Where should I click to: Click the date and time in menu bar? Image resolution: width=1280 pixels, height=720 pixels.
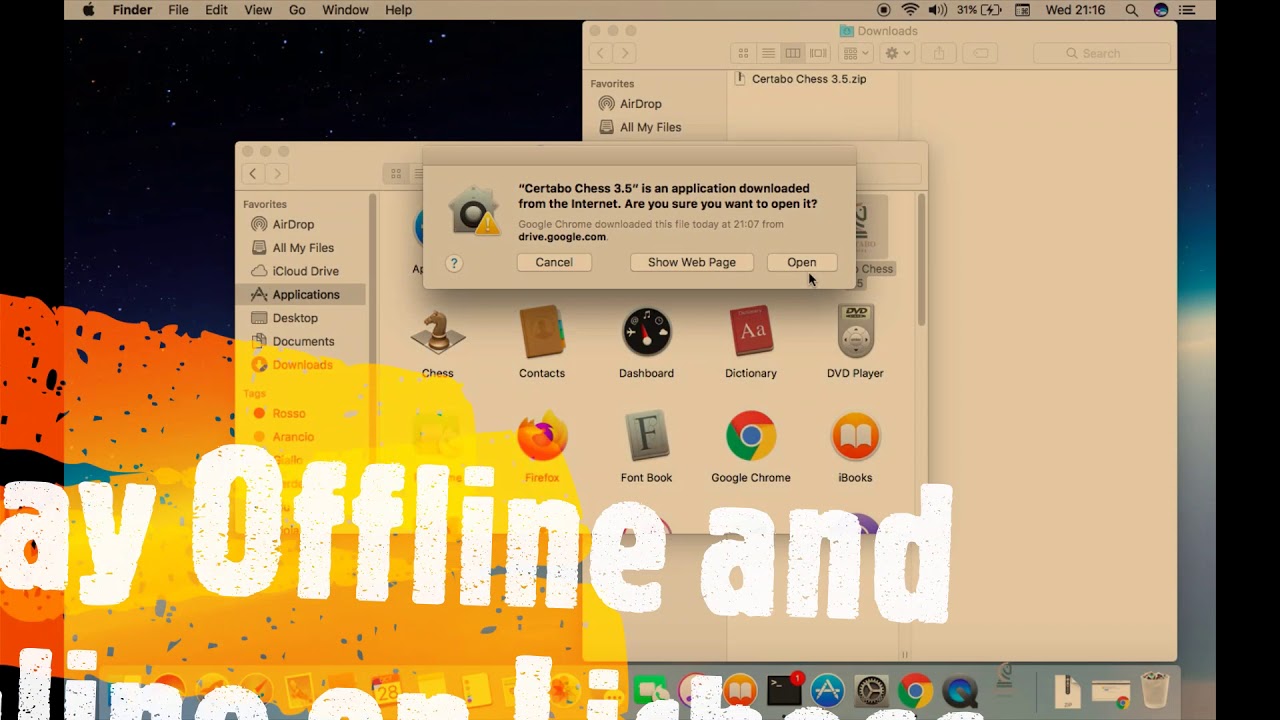click(x=1075, y=10)
